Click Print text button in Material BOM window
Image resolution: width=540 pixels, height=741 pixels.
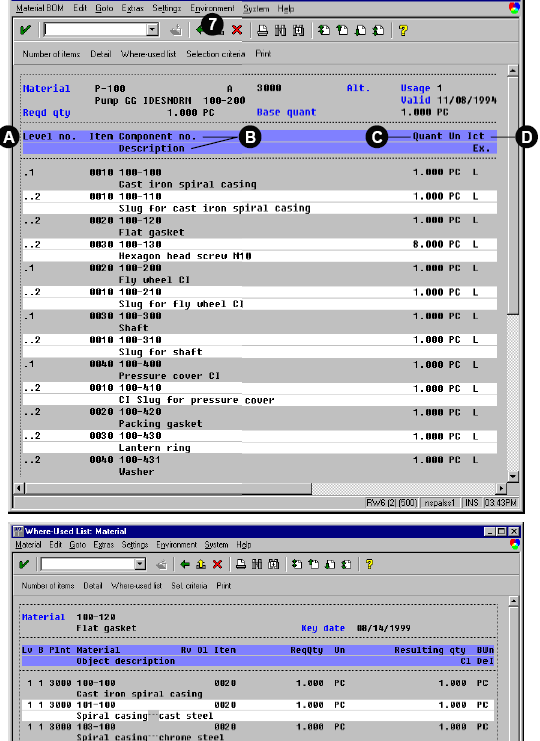(263, 54)
